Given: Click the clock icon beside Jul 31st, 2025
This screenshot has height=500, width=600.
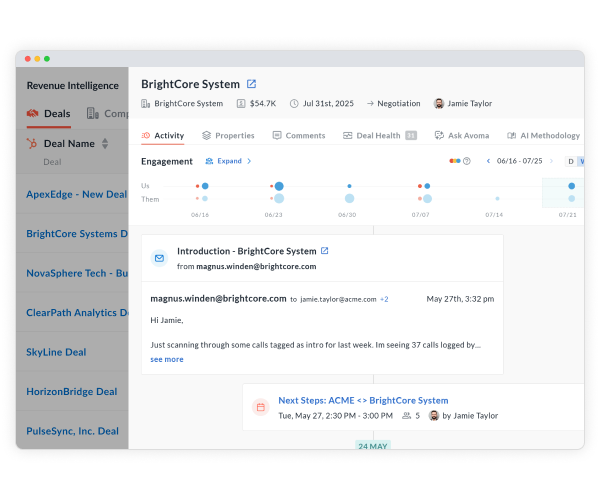Looking at the screenshot, I should (294, 104).
